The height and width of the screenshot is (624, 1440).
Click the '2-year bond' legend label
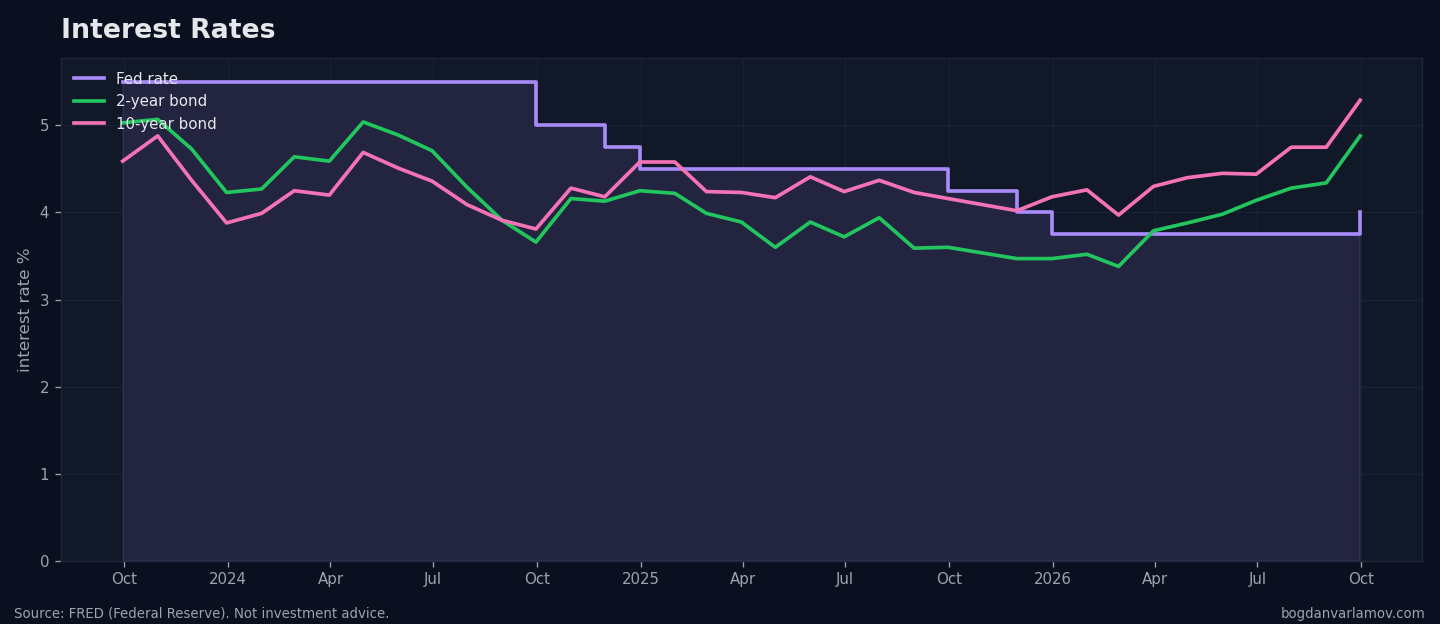161,101
